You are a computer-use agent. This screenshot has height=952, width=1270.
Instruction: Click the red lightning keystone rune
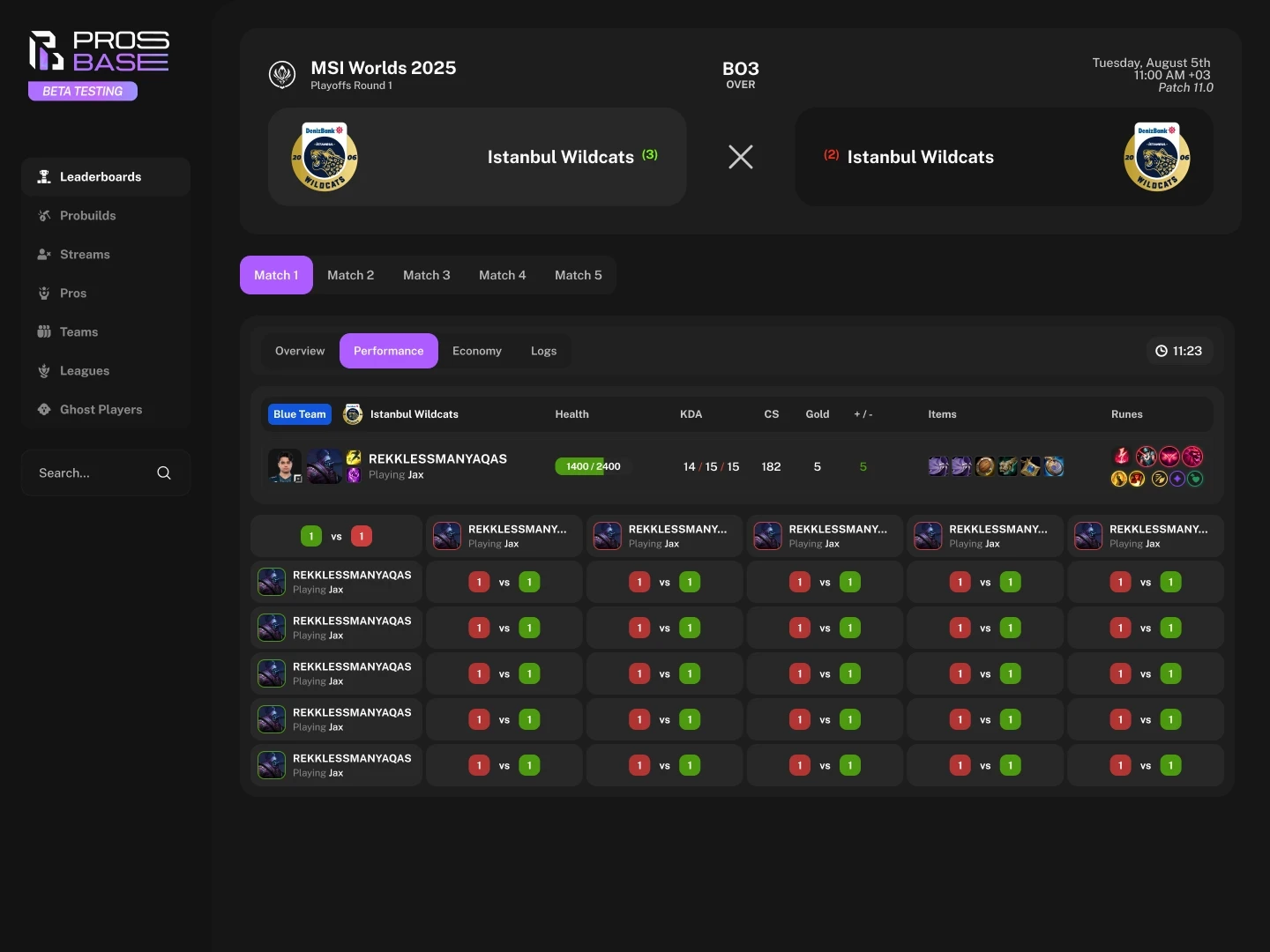point(1122,456)
